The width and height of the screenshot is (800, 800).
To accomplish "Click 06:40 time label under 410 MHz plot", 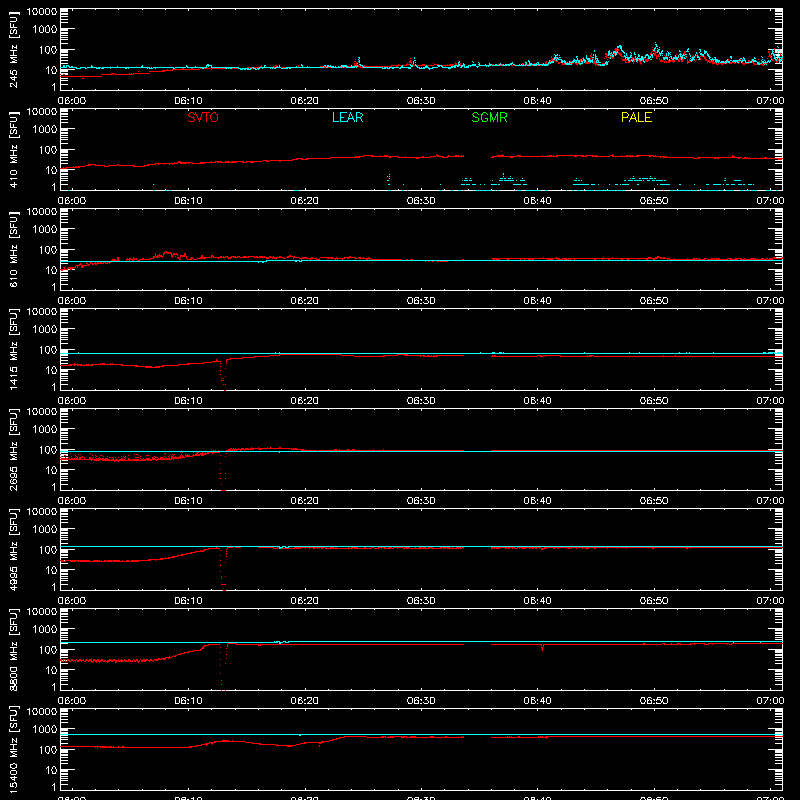I will click(537, 201).
